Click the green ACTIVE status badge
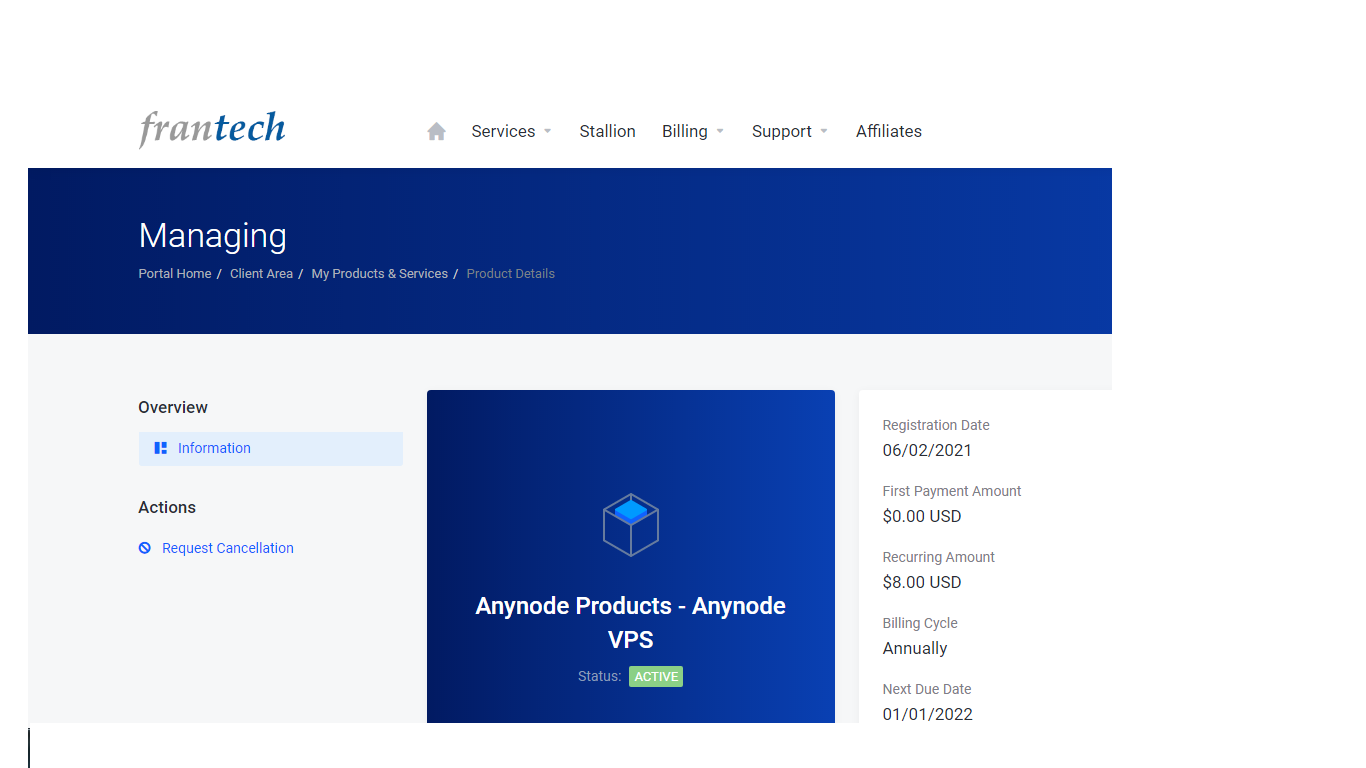1366x768 pixels. (656, 677)
